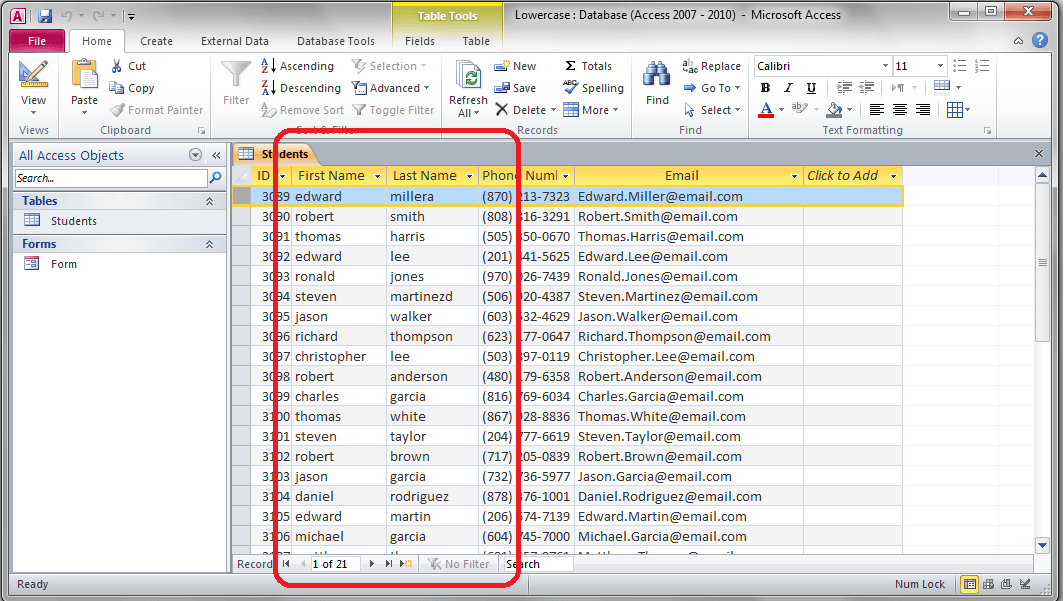Center align text

900,110
